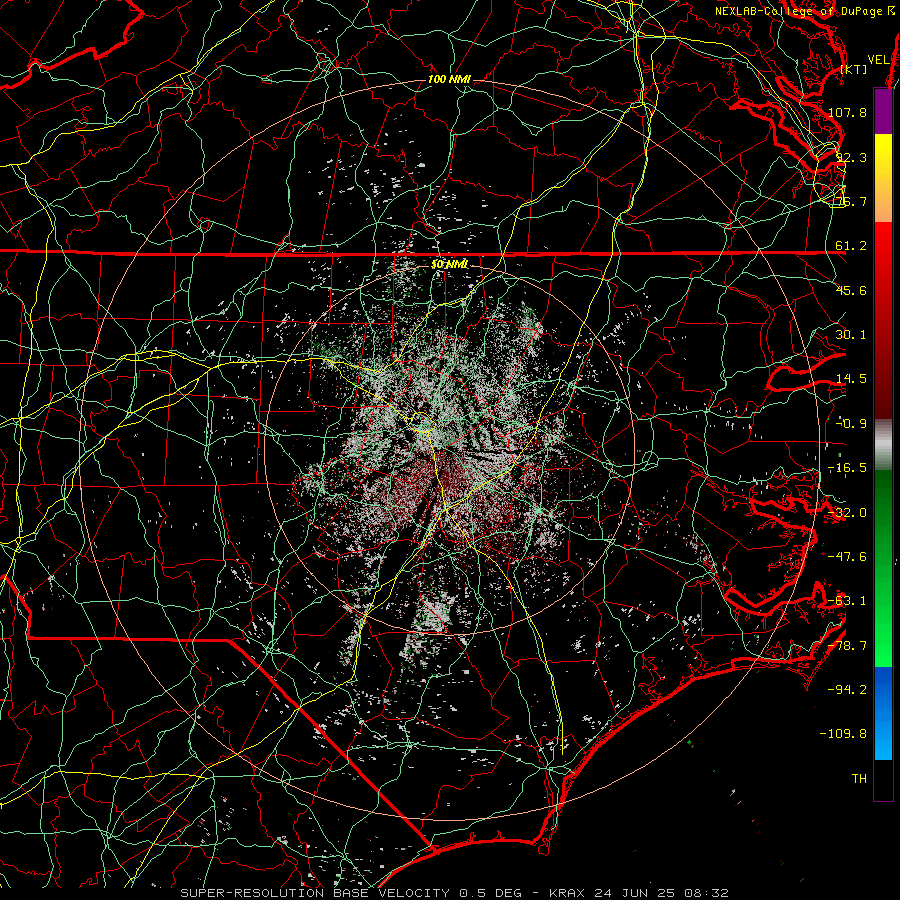This screenshot has height=900, width=900.
Task: Click the Super-Resolution Base Velocity caption
Action: coord(455,893)
